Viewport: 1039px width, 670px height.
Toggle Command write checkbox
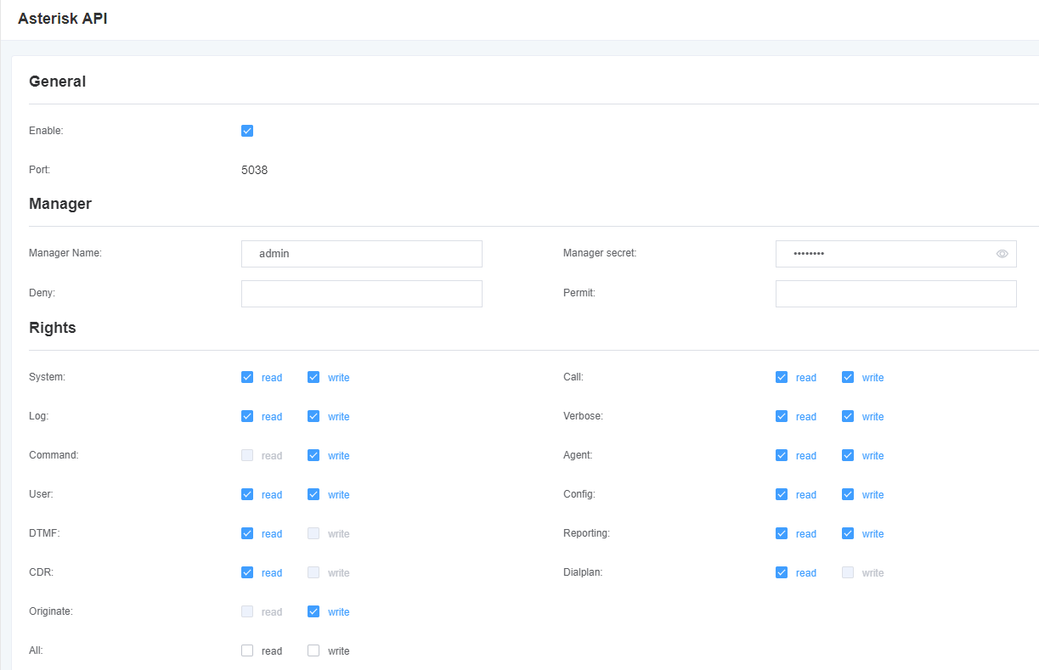[313, 455]
